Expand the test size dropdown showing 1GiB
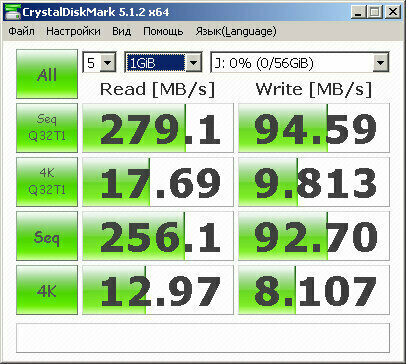This screenshot has height=364, width=406. tap(193, 62)
